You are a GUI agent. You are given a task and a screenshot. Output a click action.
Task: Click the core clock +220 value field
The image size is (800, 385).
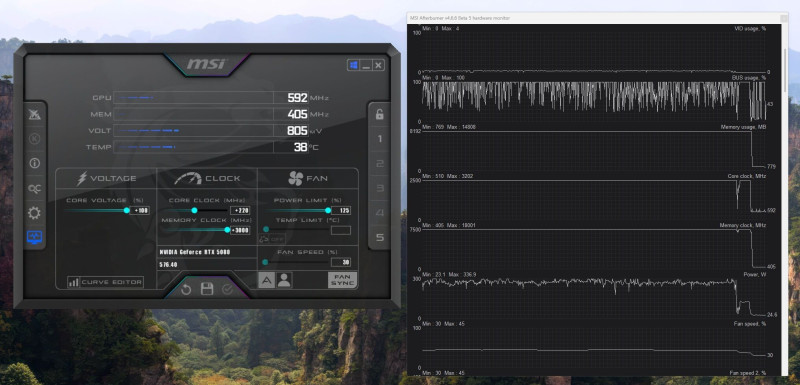pyautogui.click(x=240, y=210)
